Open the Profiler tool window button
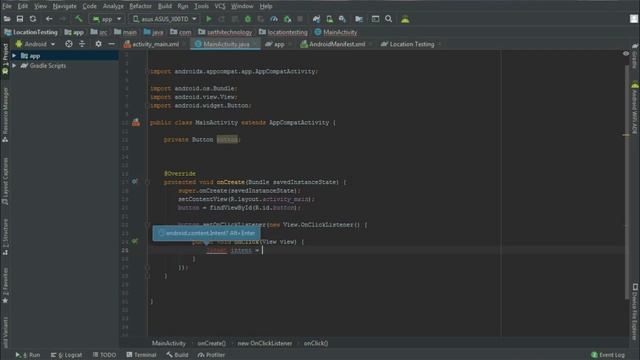640x360 pixels. click(x=211, y=355)
